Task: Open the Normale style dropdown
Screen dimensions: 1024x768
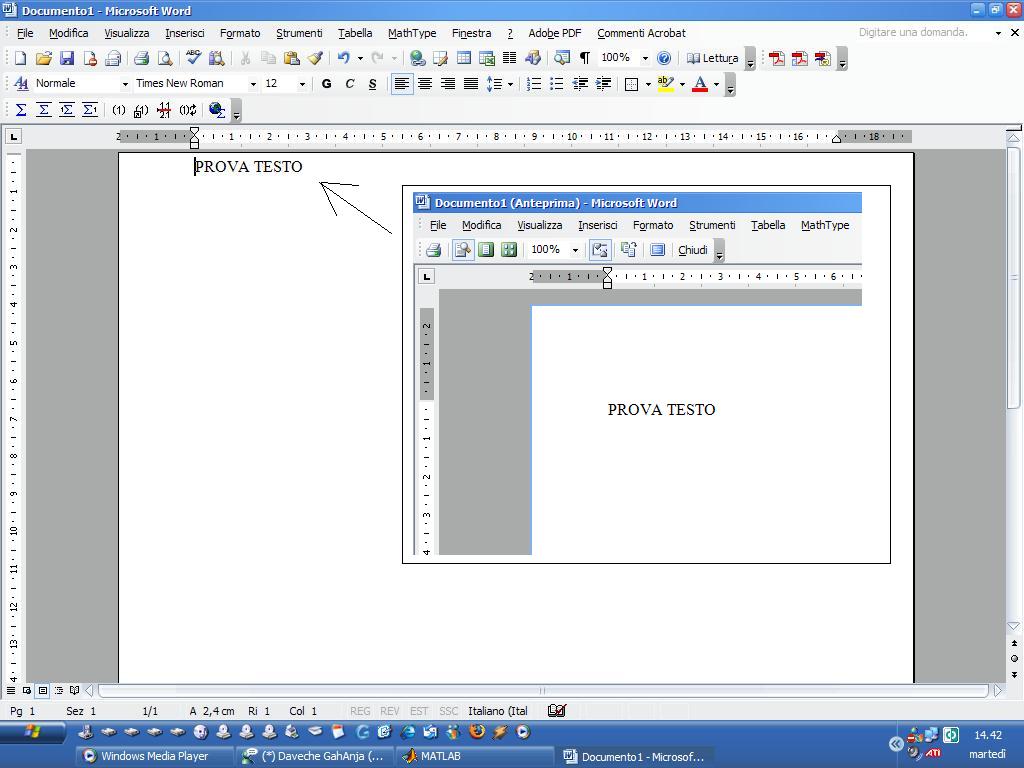Action: coord(125,84)
